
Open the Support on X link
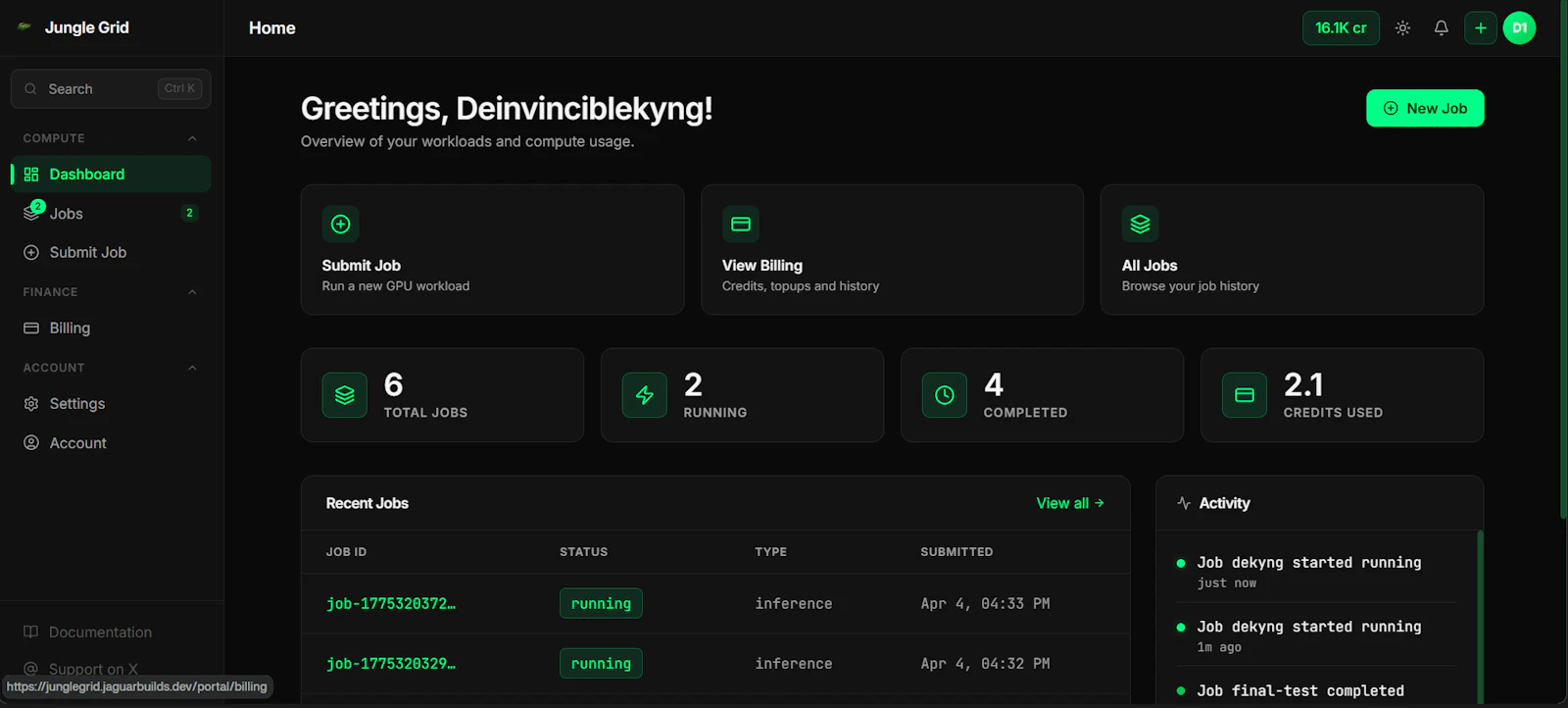pyautogui.click(x=93, y=669)
